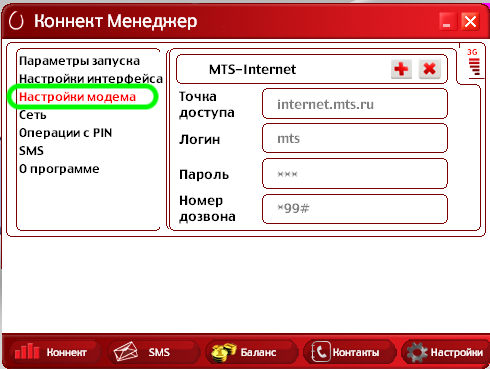Screen dimensions: 490x369
Task: Click the Коннект Менеджер title text
Action: pos(115,21)
